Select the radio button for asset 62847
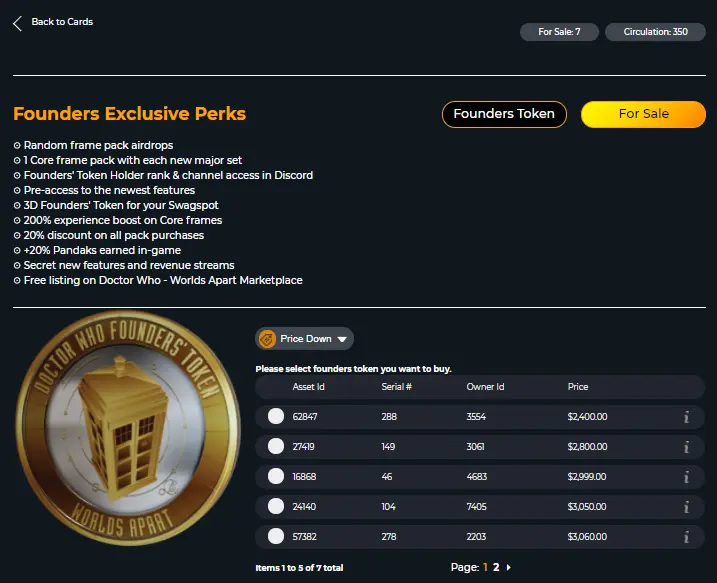The height and width of the screenshot is (583, 717). click(276, 416)
